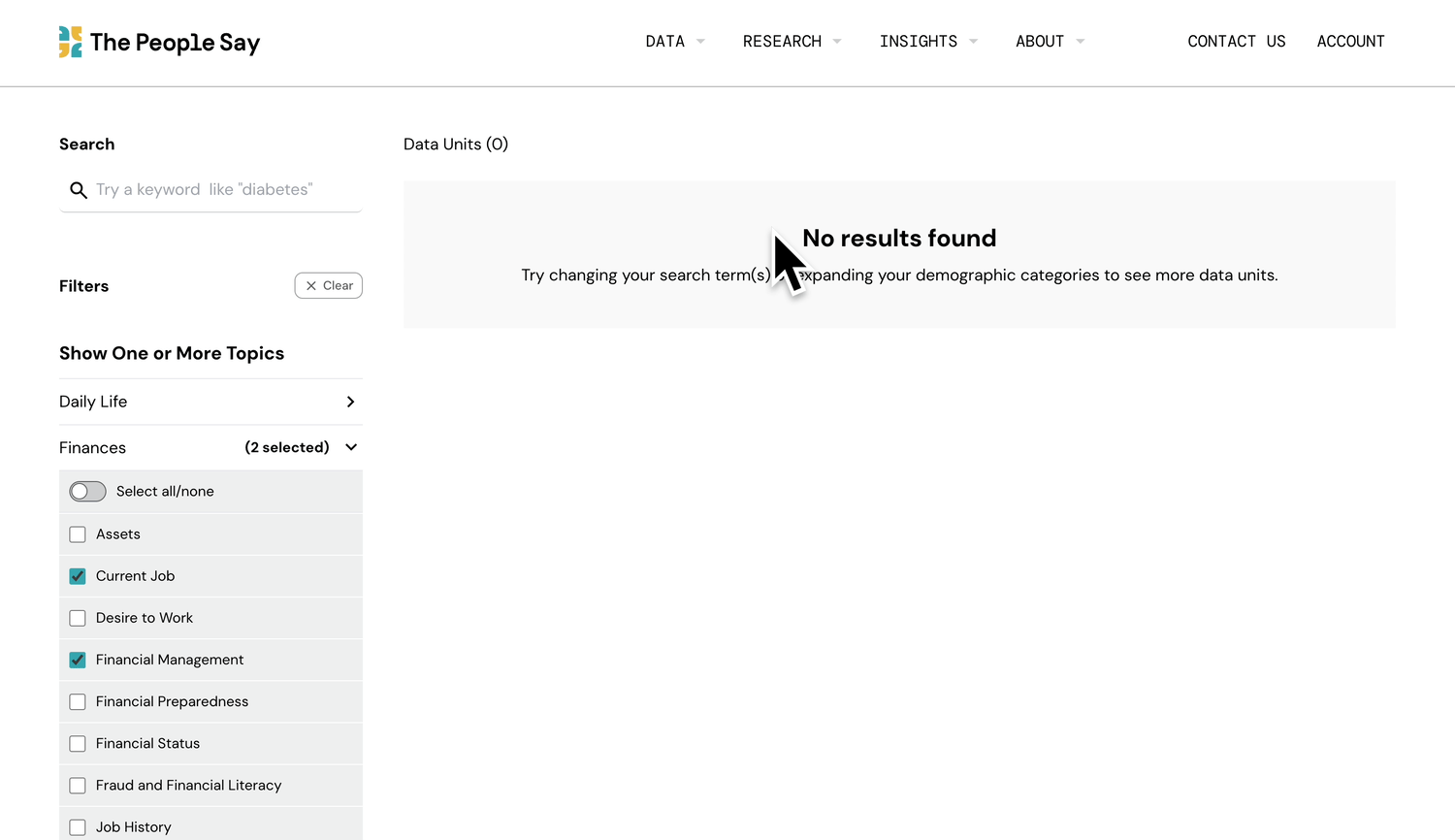The height and width of the screenshot is (840, 1455).
Task: Click the X icon in Clear button
Action: (x=311, y=286)
